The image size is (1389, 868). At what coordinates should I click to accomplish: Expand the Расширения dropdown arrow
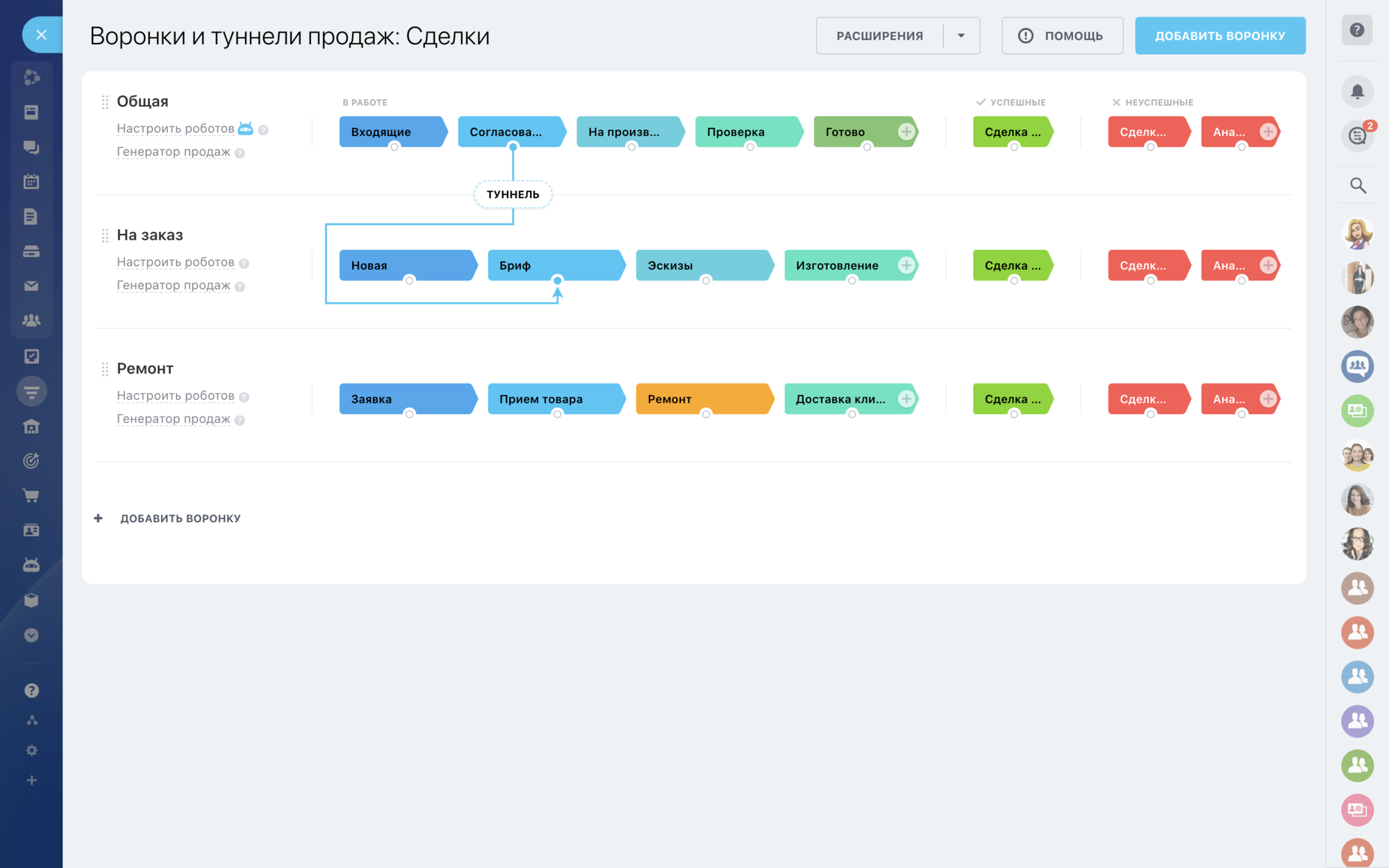(961, 35)
